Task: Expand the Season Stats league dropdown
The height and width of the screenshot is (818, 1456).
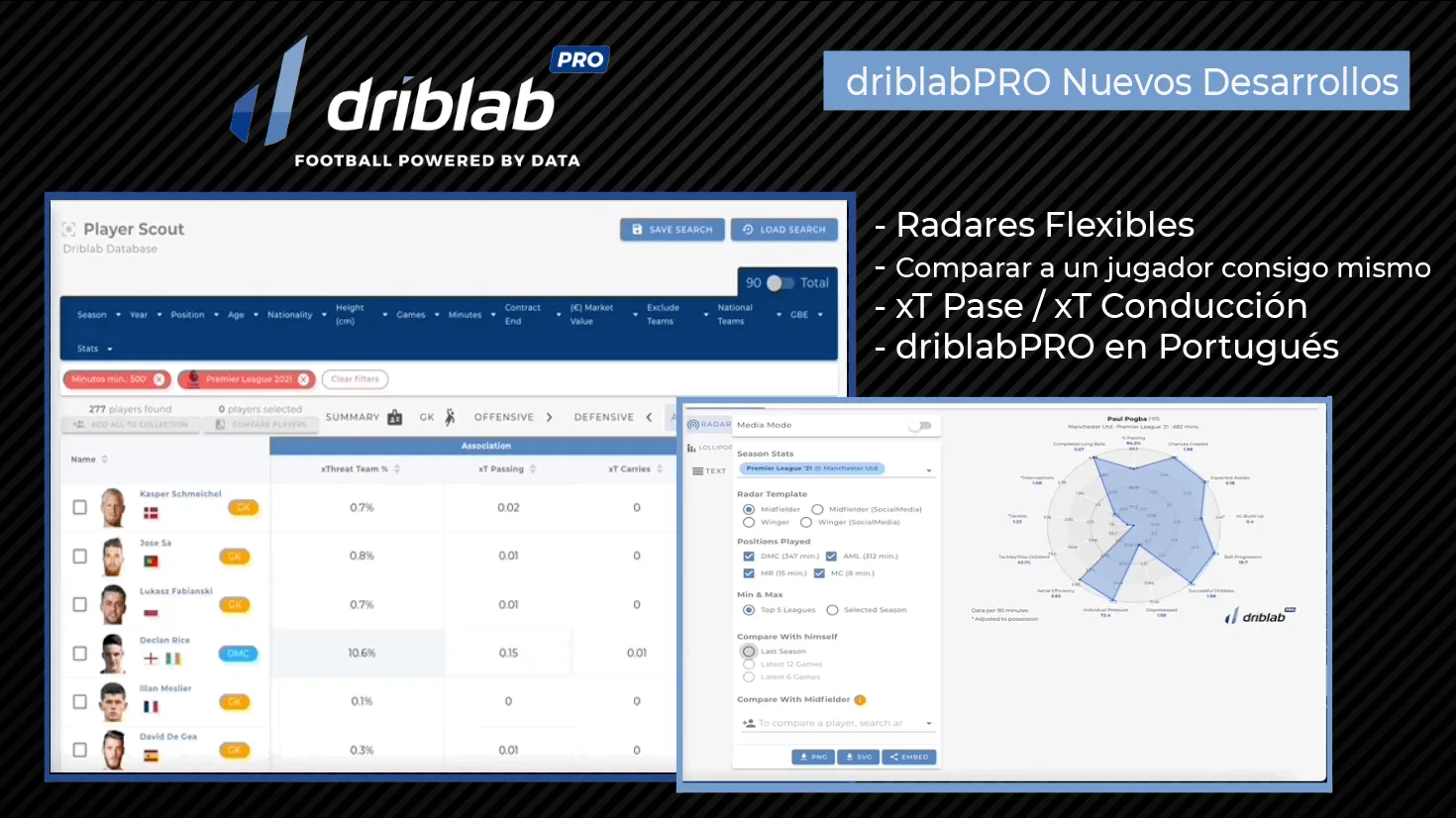Action: [x=929, y=469]
